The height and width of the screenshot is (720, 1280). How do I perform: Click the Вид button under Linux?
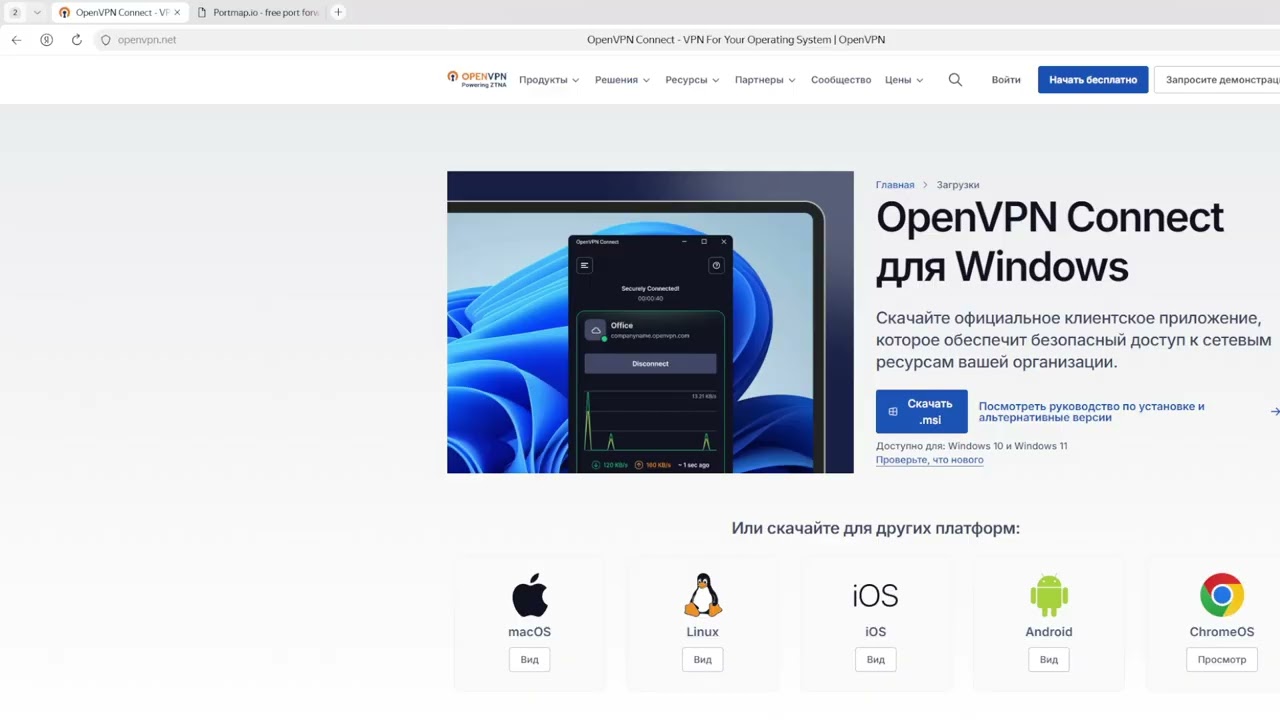703,660
